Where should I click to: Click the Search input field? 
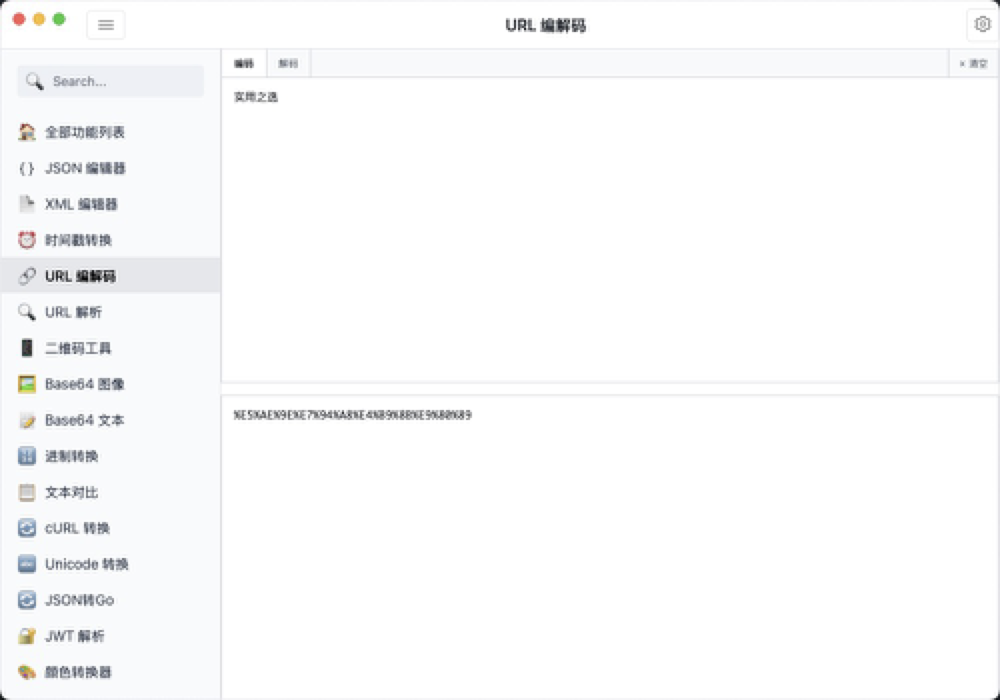coord(110,81)
